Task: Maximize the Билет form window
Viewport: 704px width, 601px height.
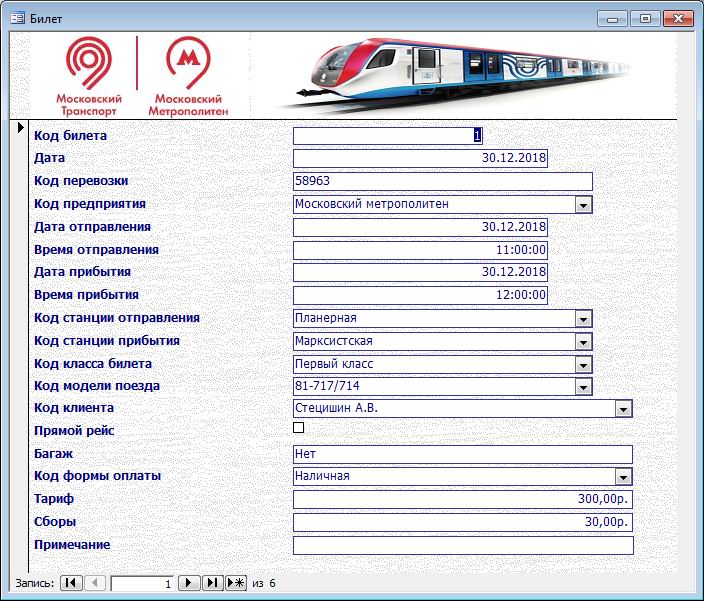Action: point(645,18)
